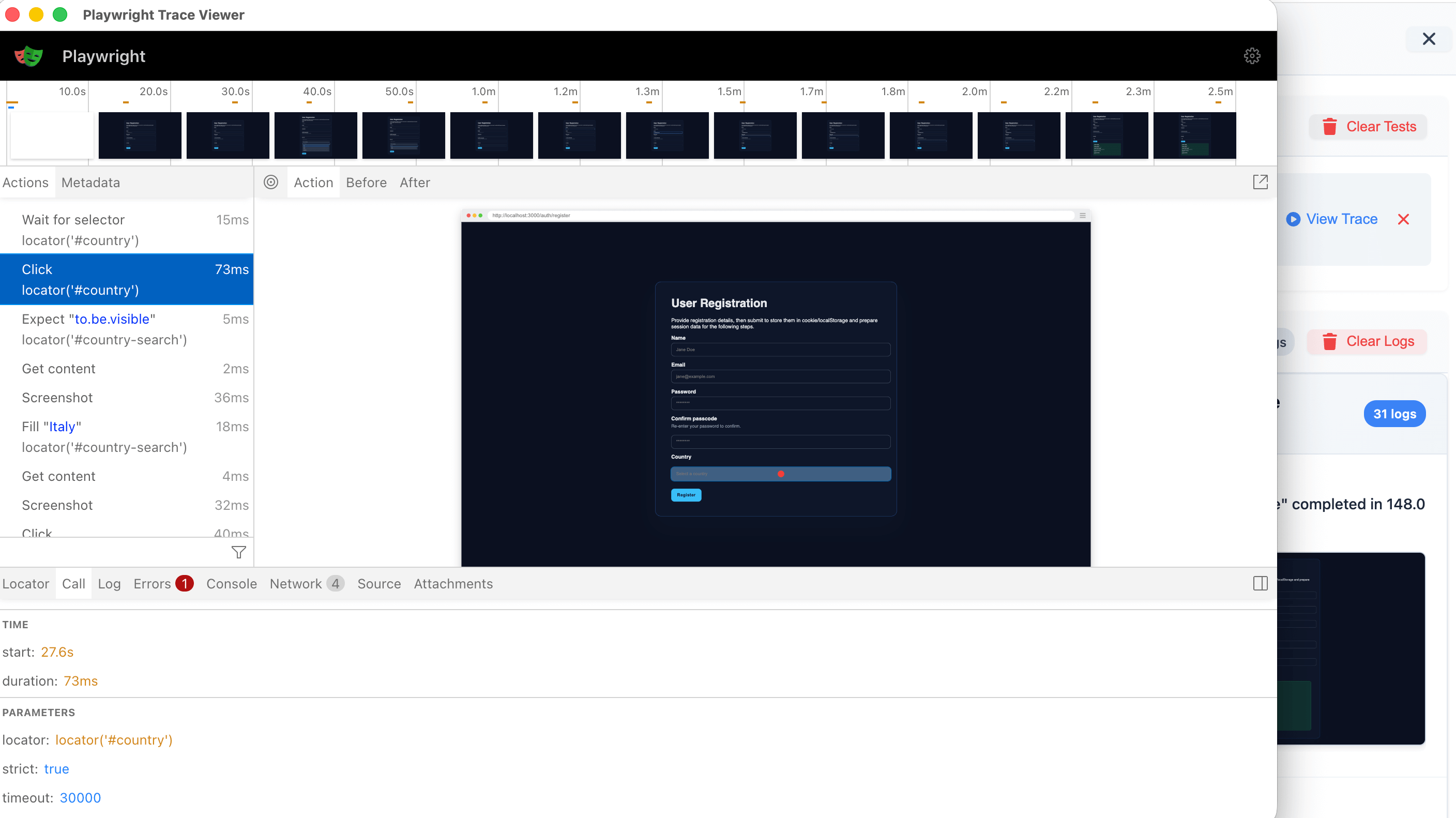
Task: Click the filter icon below the actions list
Action: pyautogui.click(x=238, y=552)
